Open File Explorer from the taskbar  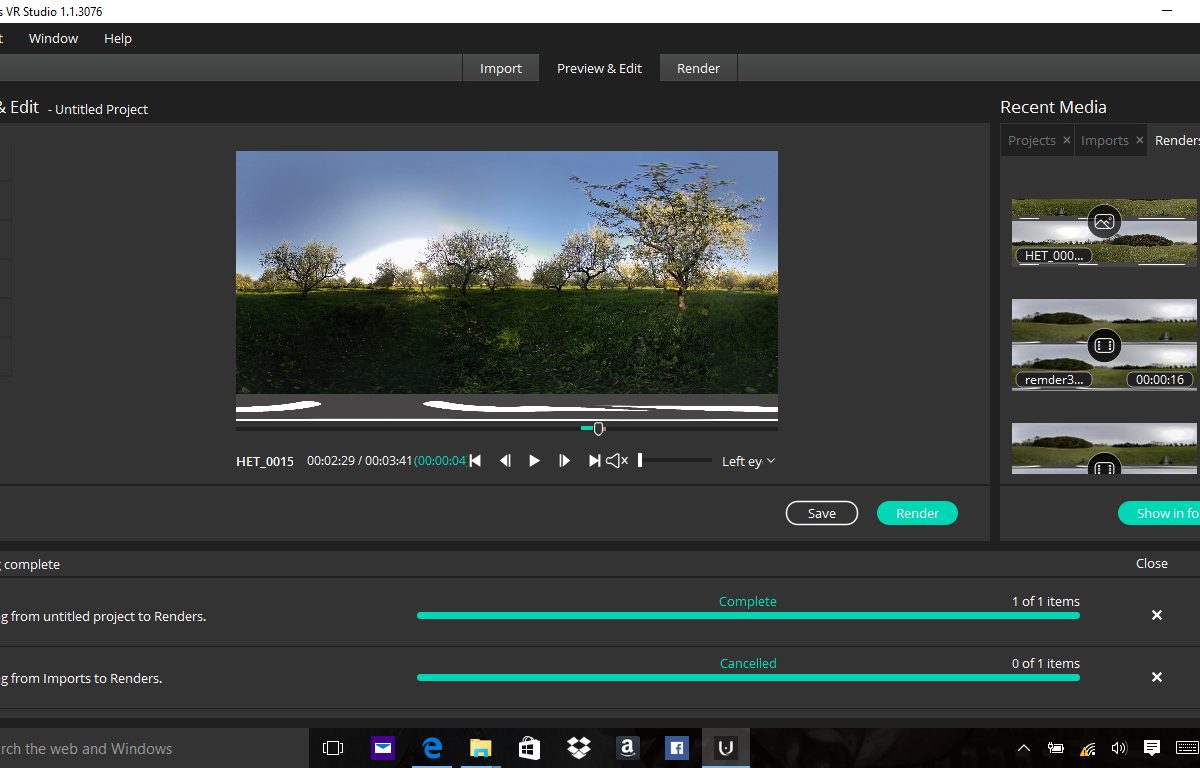[x=481, y=748]
